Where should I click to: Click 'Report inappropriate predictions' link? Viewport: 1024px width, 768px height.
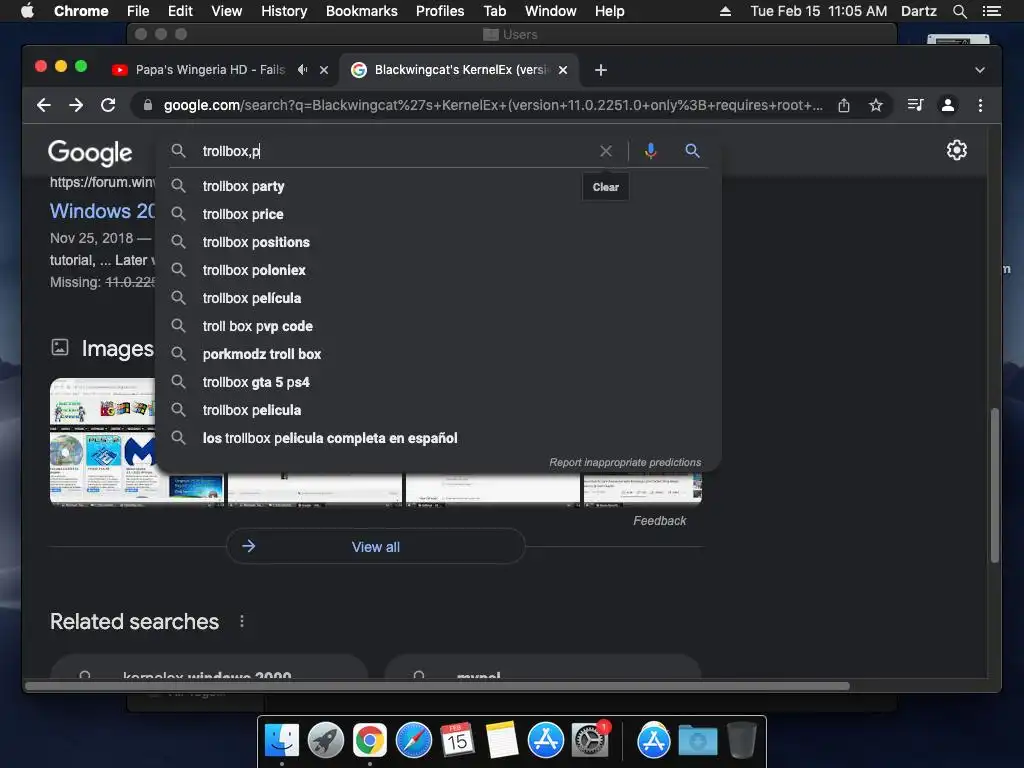(x=625, y=462)
